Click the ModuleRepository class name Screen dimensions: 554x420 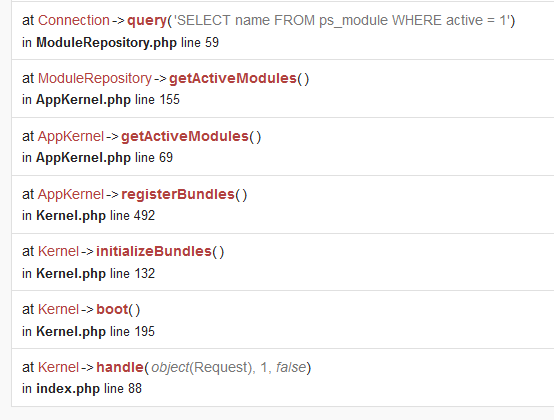click(x=95, y=78)
